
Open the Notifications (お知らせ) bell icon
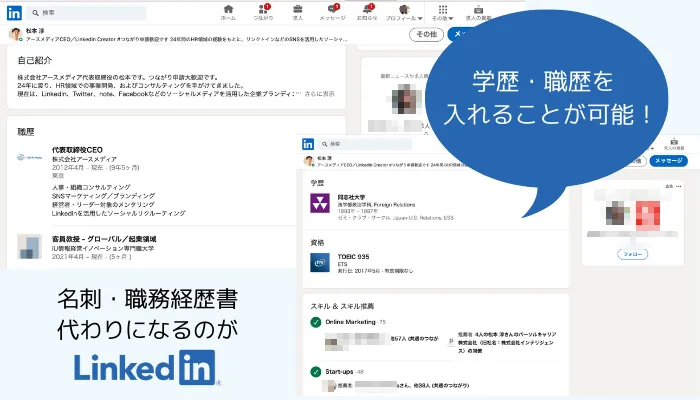[367, 12]
